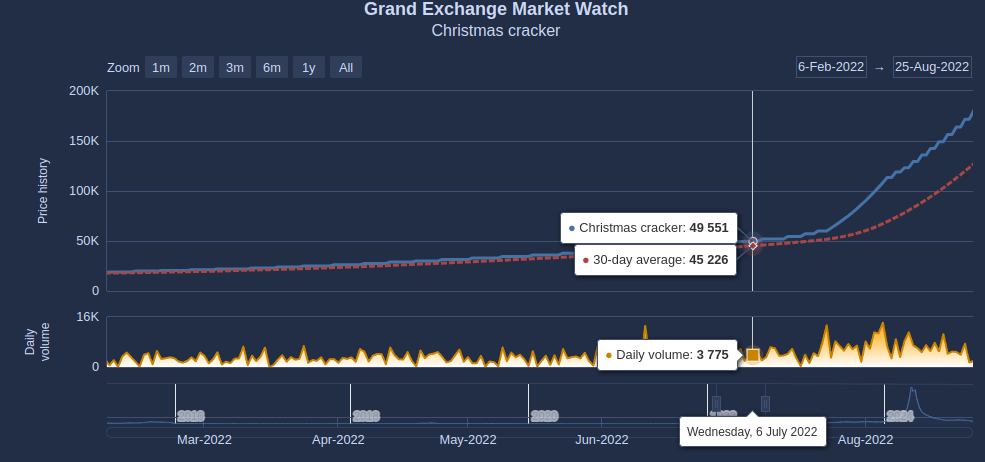The width and height of the screenshot is (985, 462).
Task: Click the orange daily volume square marker
Action: point(753,356)
